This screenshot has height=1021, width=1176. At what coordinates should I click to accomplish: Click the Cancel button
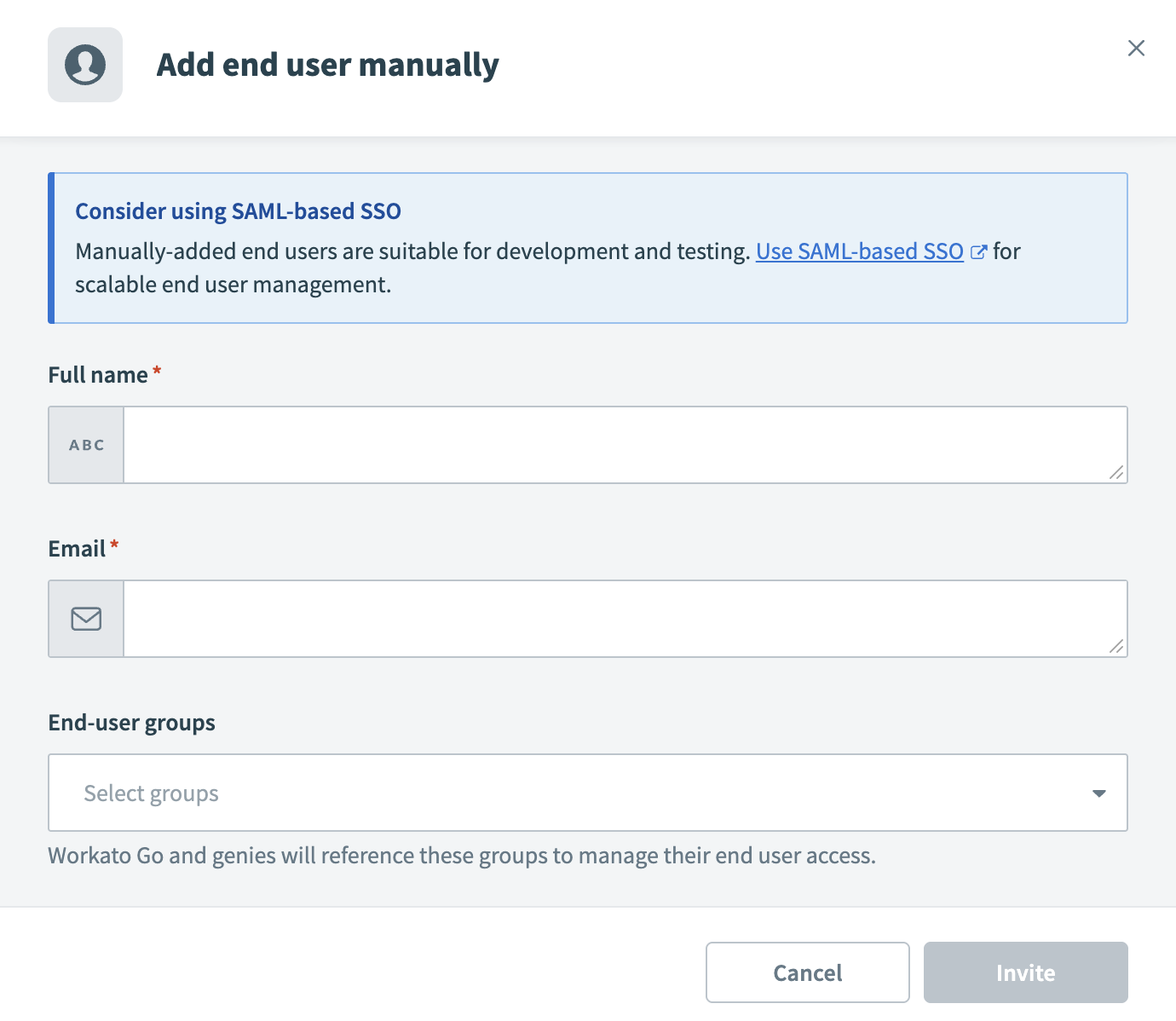807,972
